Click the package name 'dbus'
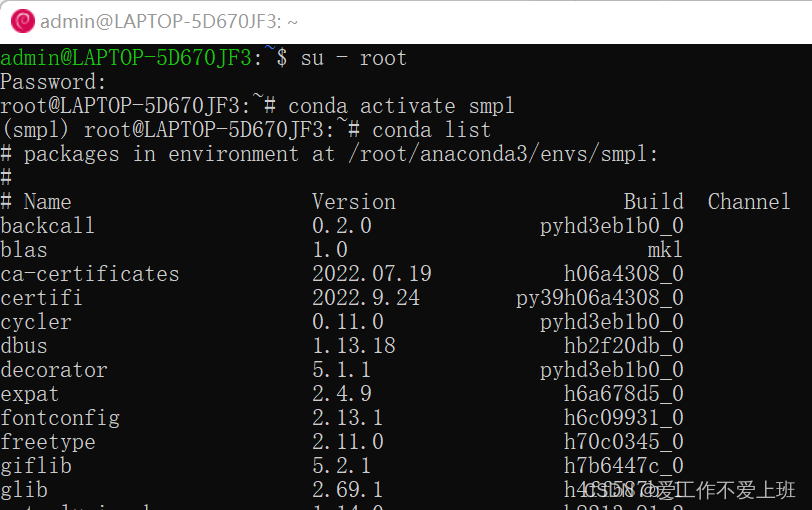This screenshot has height=510, width=812. pos(24,346)
